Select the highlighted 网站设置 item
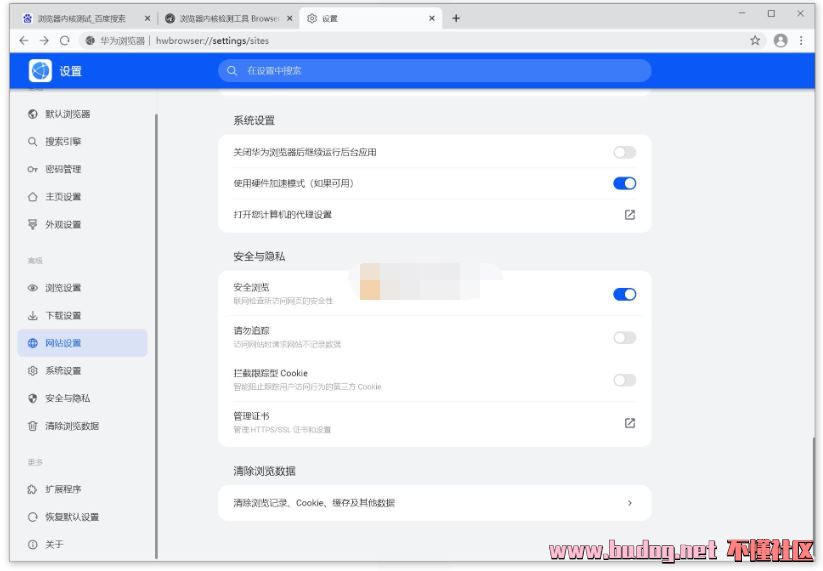Image resolution: width=823 pixels, height=571 pixels. (x=82, y=343)
